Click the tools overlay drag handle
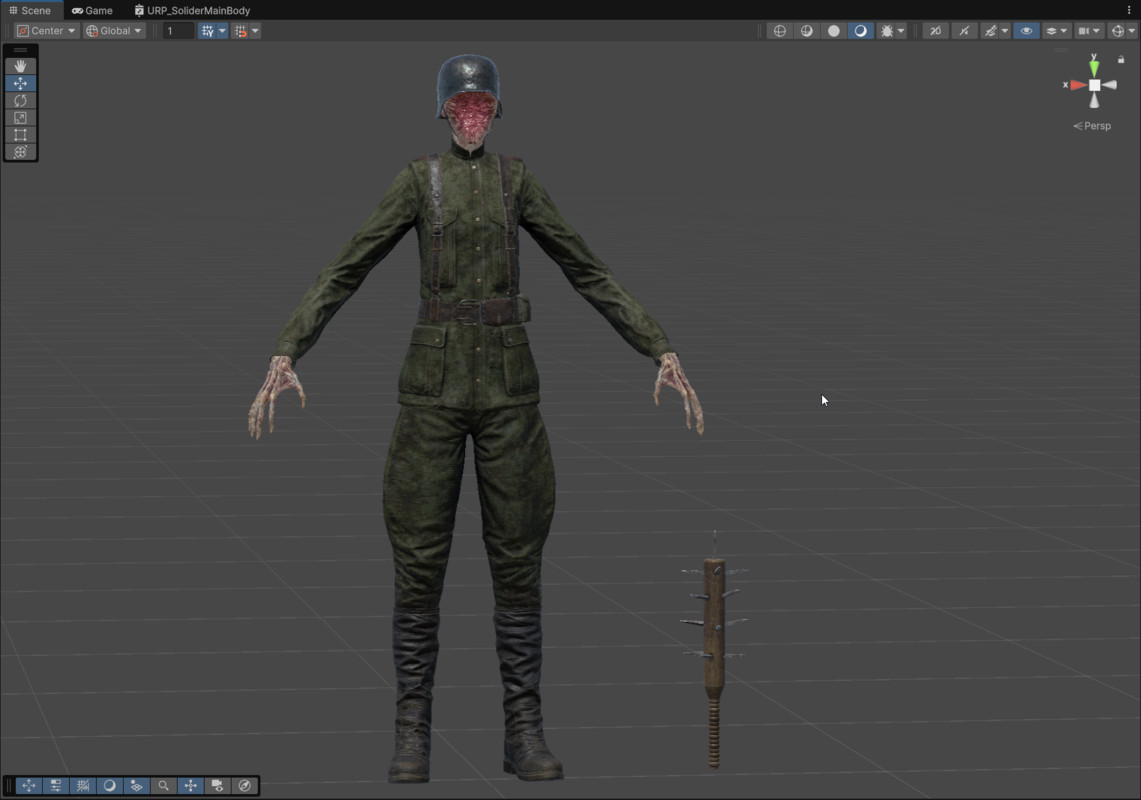This screenshot has width=1141, height=800. point(20,50)
